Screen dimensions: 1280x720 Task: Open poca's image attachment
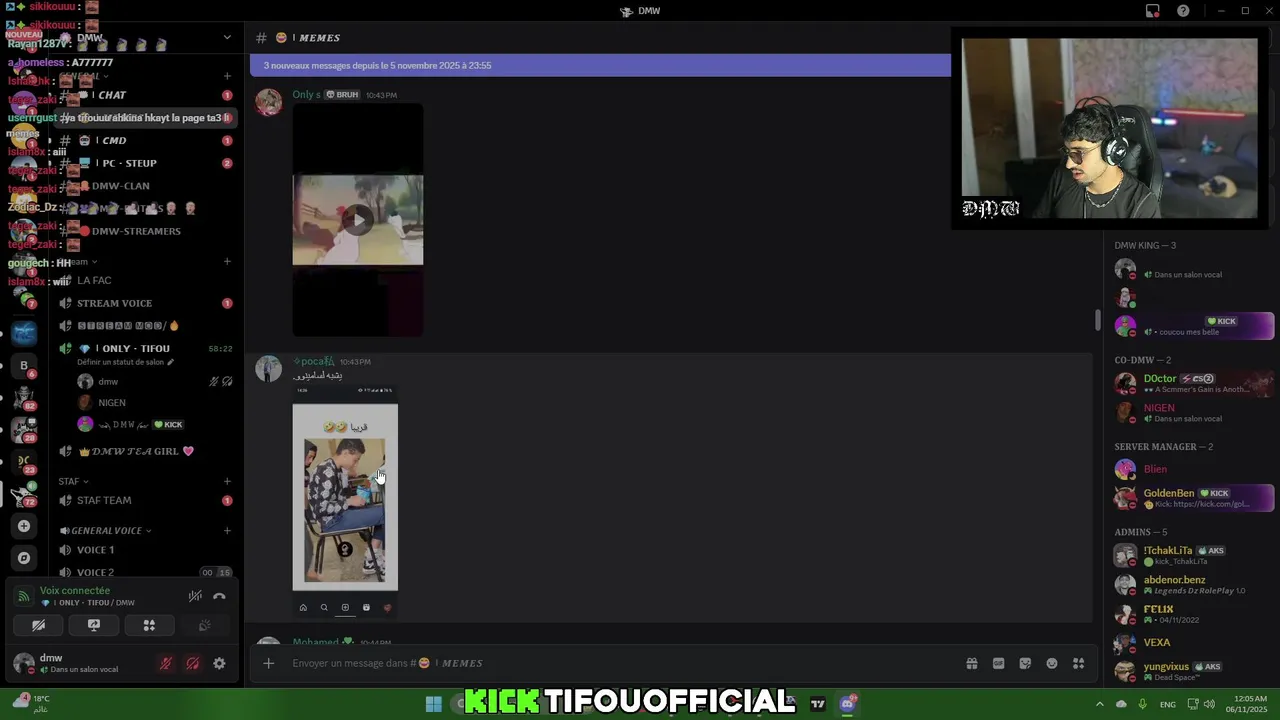coord(345,503)
